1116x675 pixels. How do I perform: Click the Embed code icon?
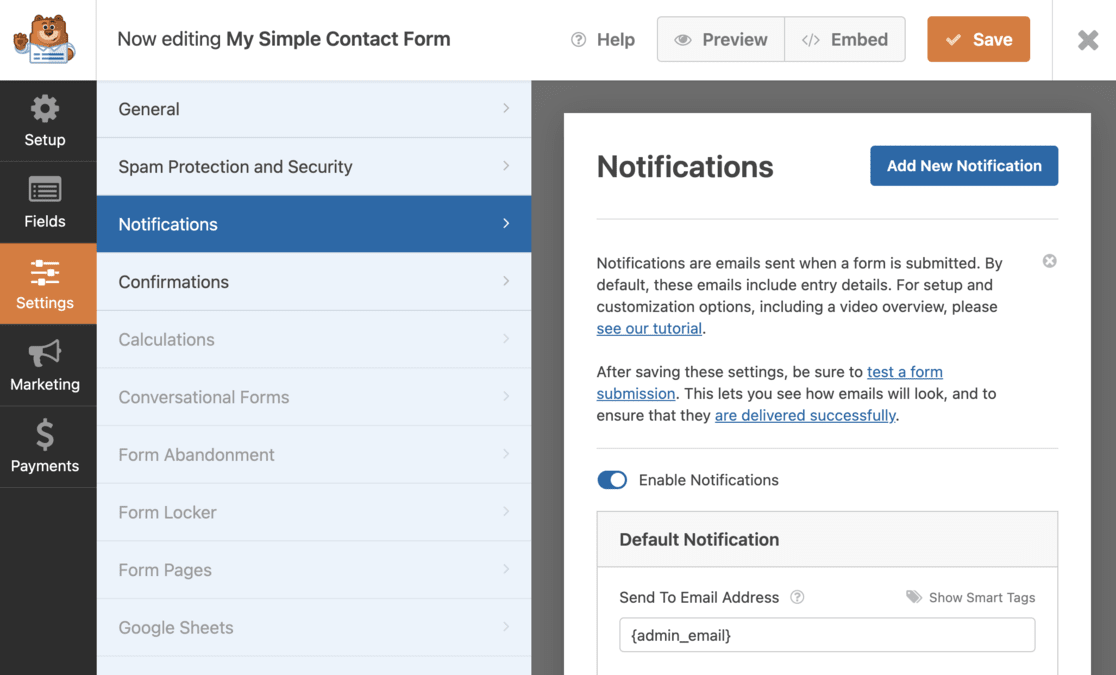coord(812,39)
